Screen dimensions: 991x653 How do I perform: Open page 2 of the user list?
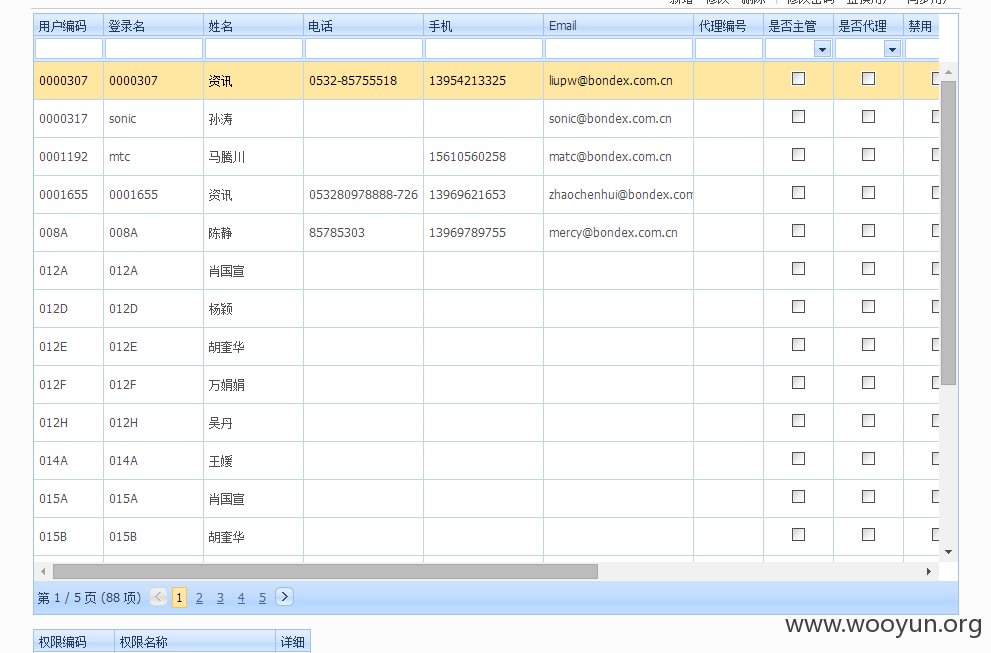click(199, 597)
